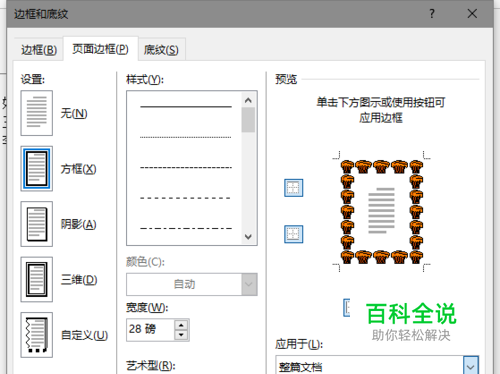Open the 页面边框(P) tab
Screen dimensions: 500x374
100,49
